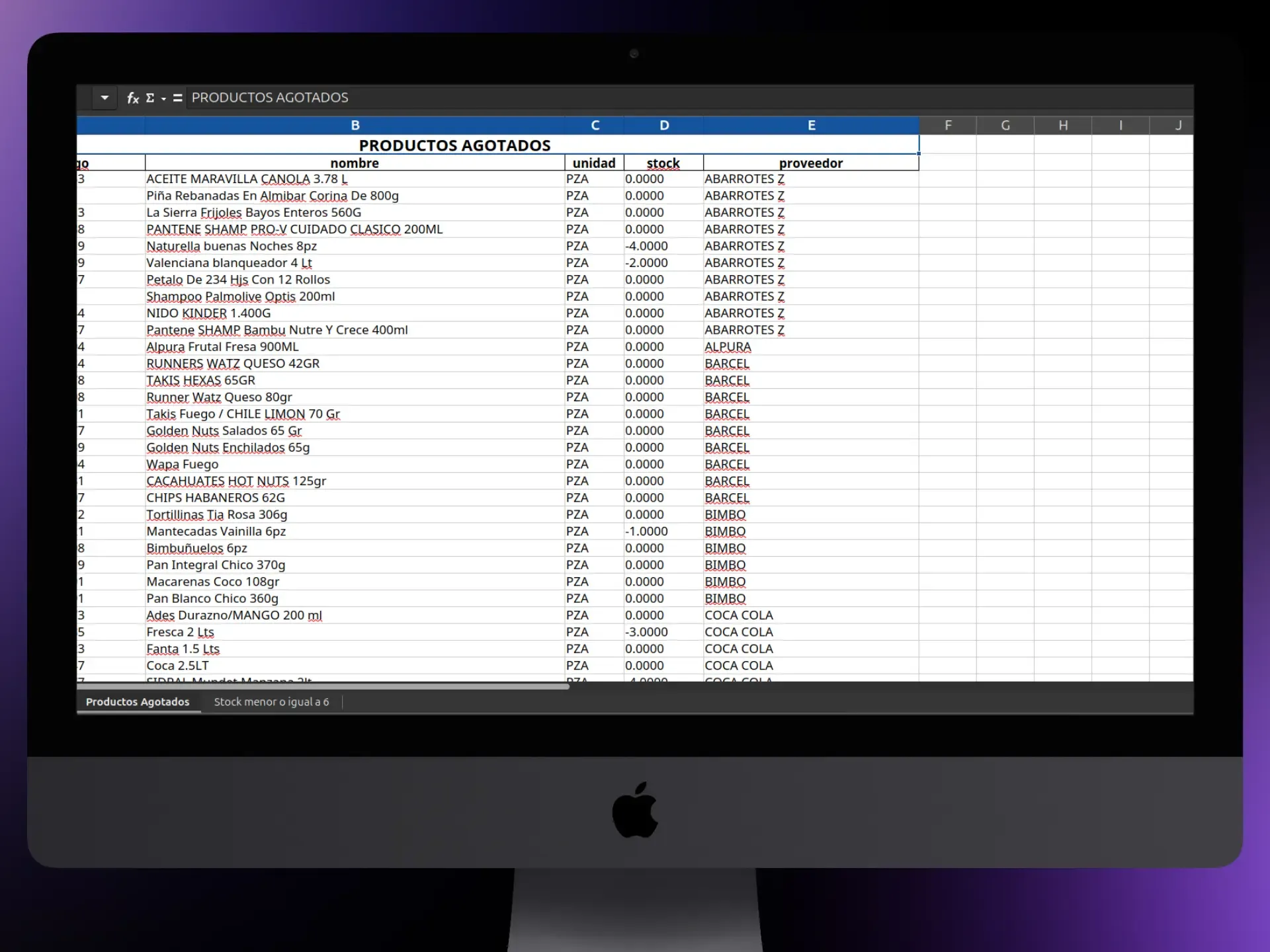Screen dimensions: 1270x952
Task: Select the PRODUCTOS AGOTADOS title cell
Action: (x=497, y=145)
